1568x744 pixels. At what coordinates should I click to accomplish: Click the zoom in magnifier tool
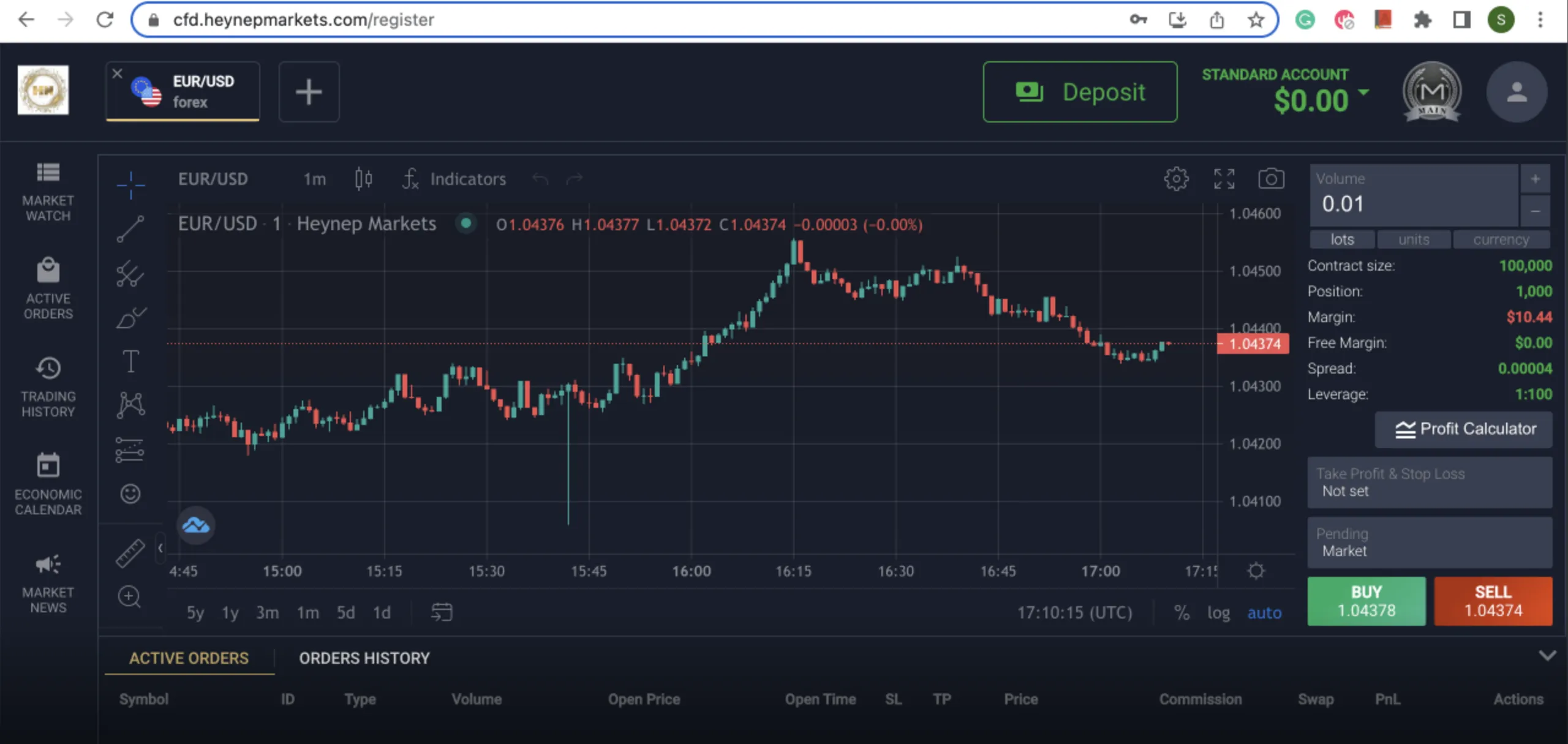130,596
